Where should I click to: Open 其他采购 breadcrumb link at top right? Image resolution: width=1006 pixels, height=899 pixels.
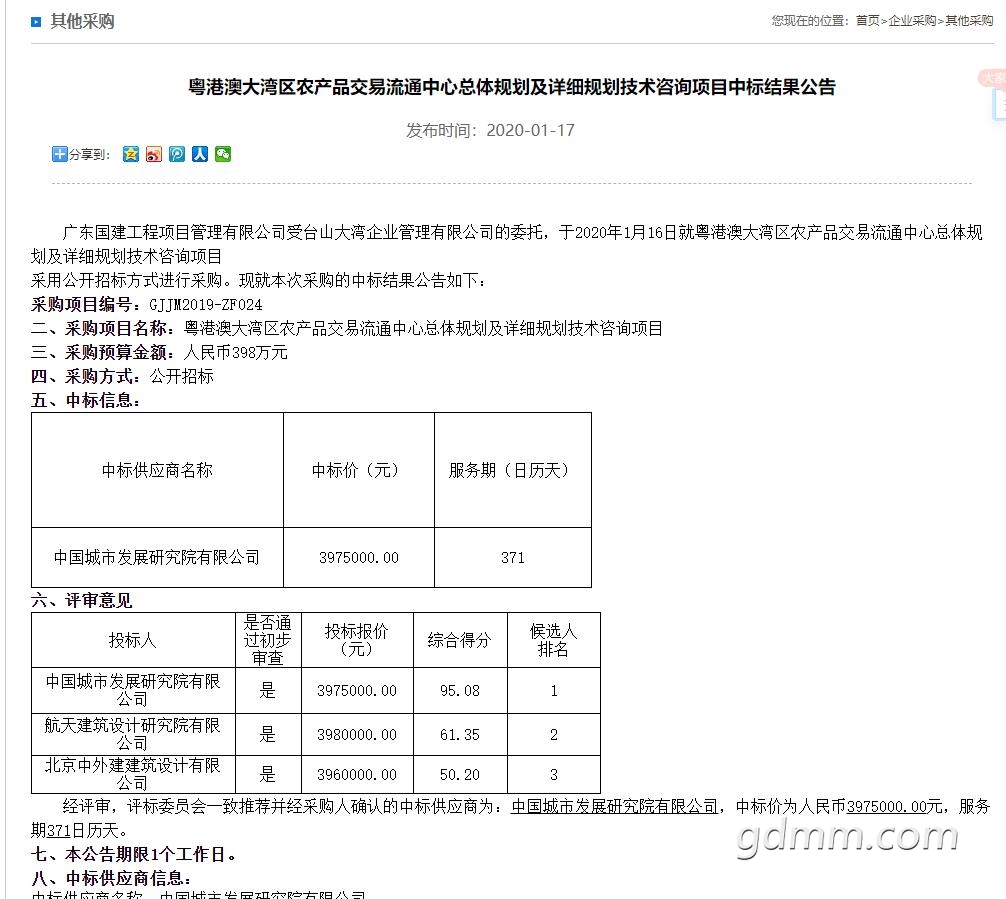click(x=969, y=21)
